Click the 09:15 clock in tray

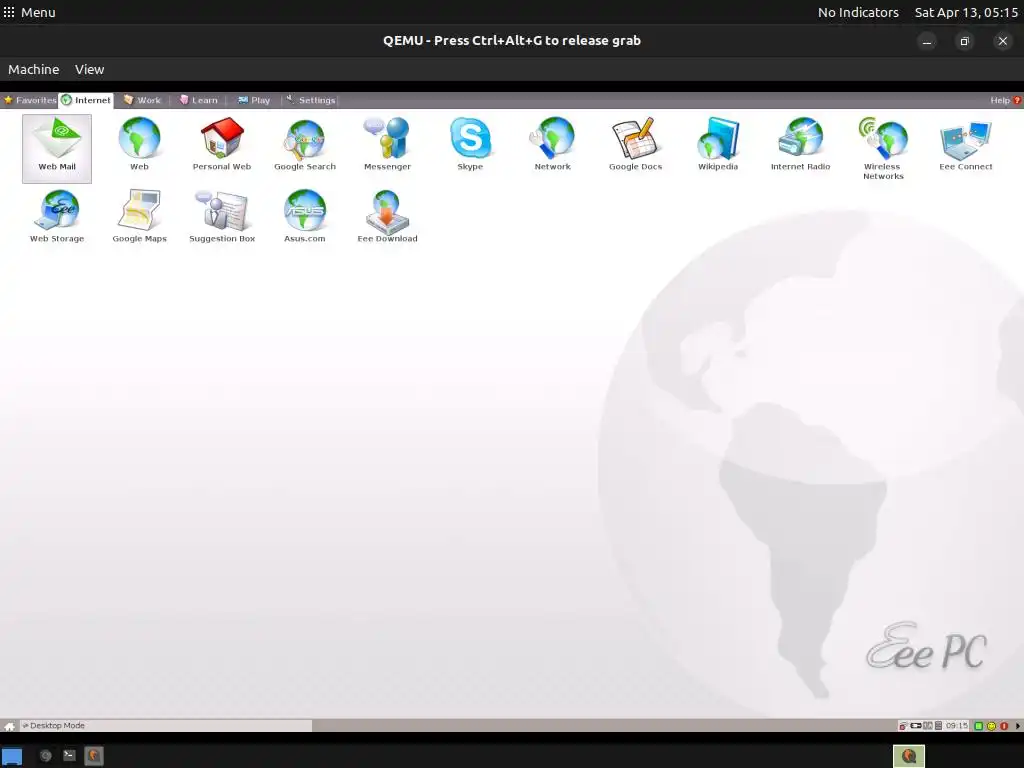(x=957, y=726)
